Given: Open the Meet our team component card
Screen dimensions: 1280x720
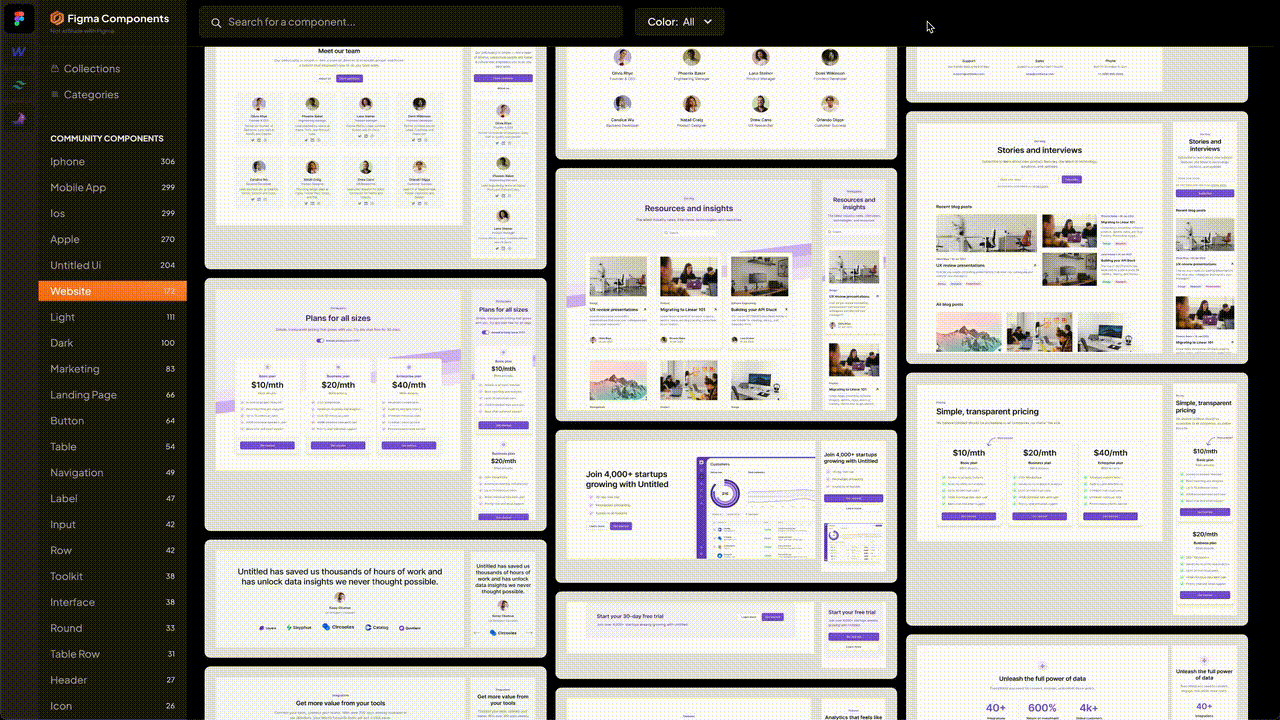Looking at the screenshot, I should point(375,156).
